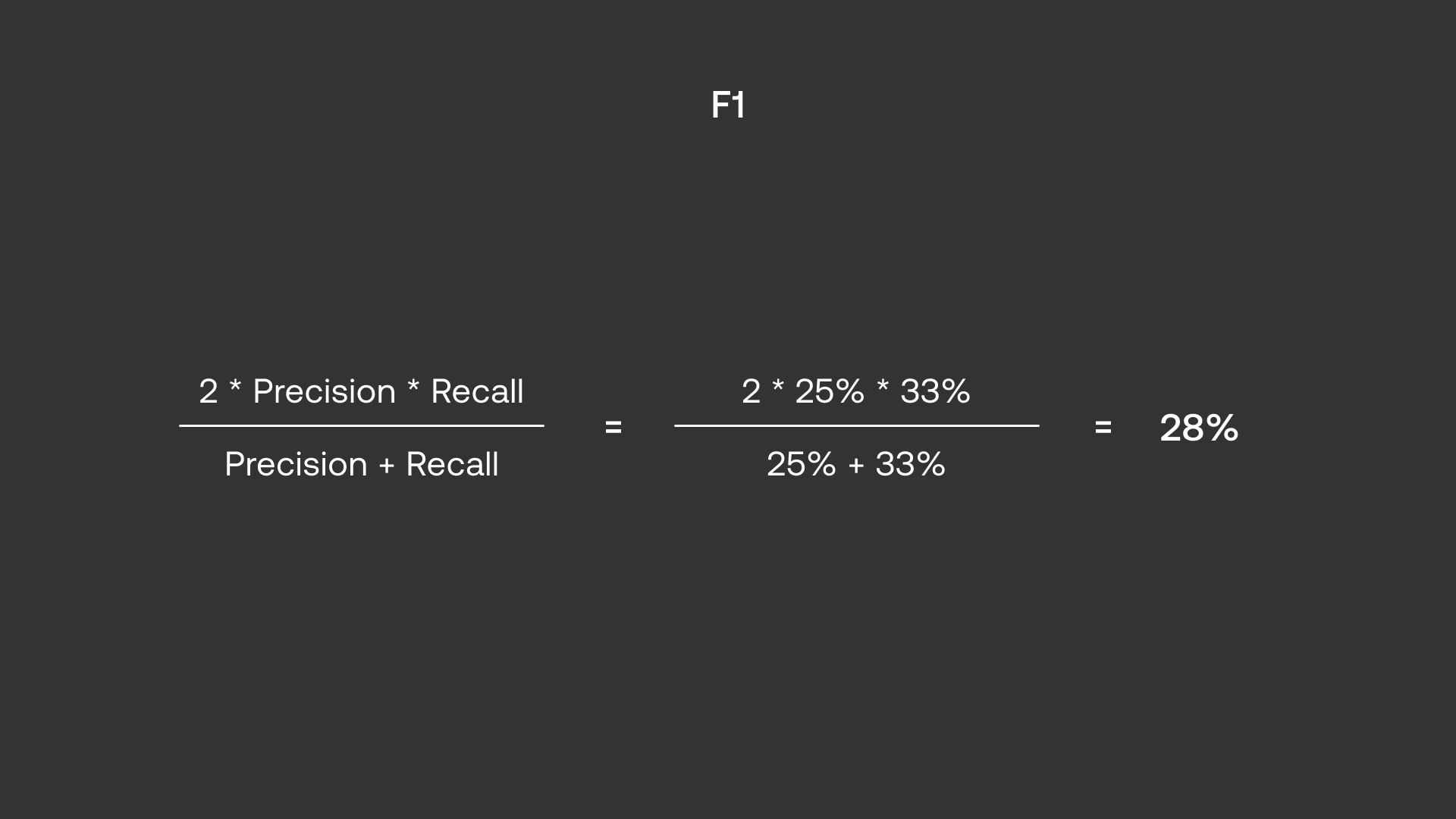Viewport: 1456px width, 819px height.
Task: Click the F1 title text
Action: tap(728, 105)
